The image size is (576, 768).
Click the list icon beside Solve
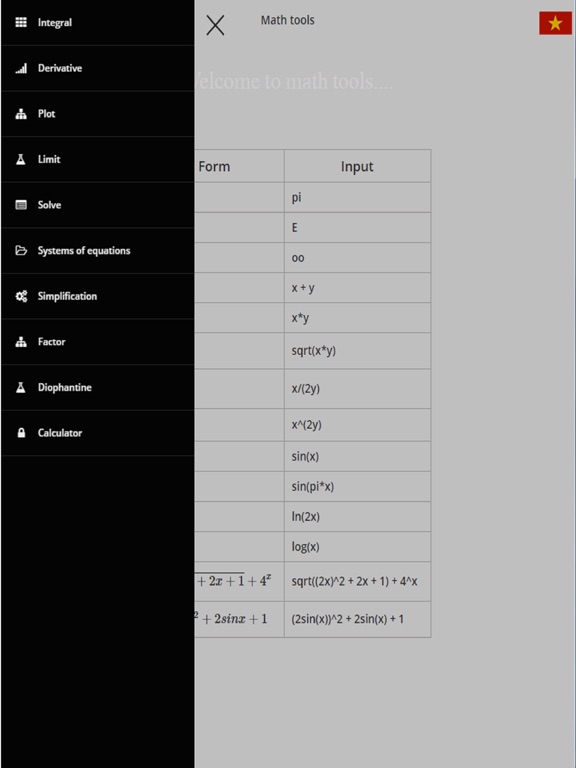[x=21, y=205]
